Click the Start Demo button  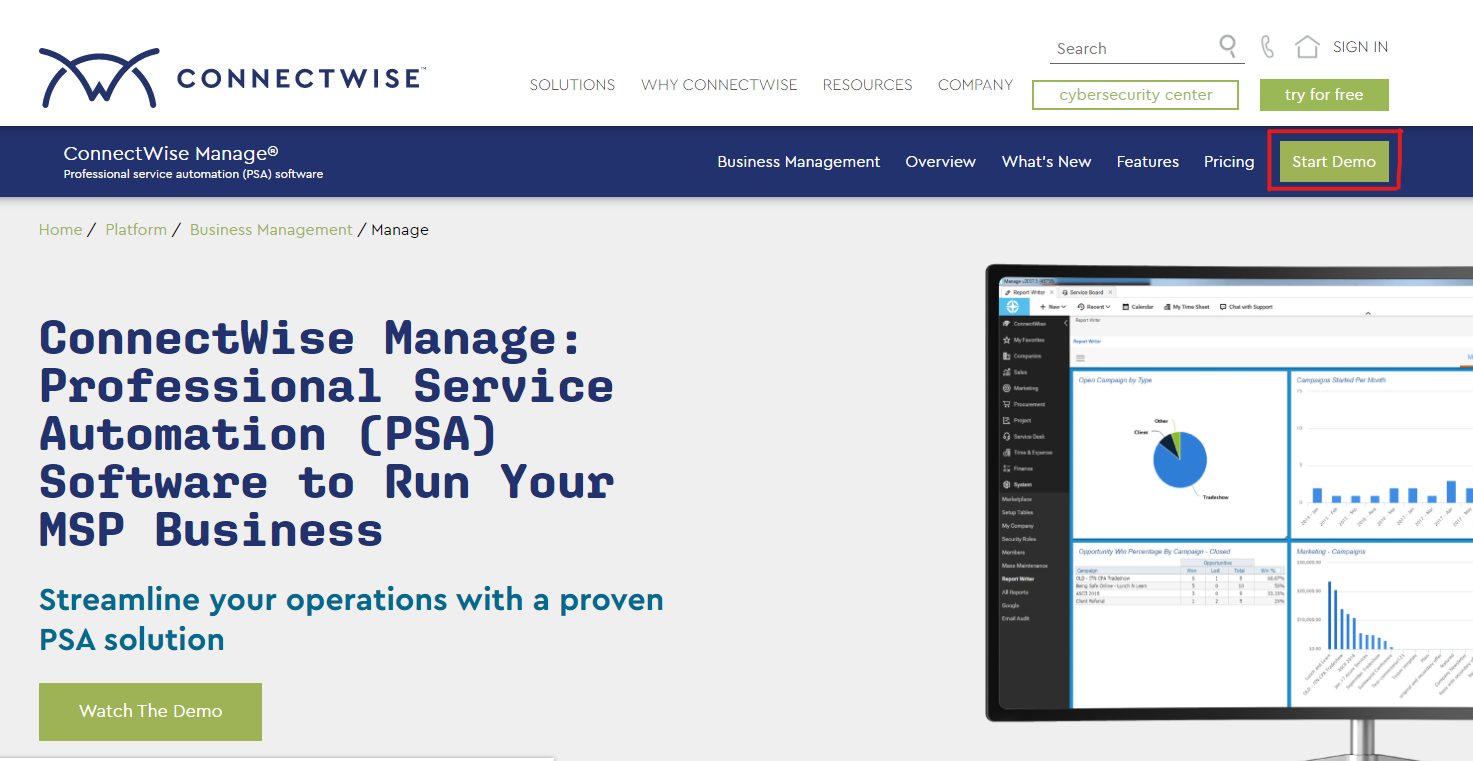click(x=1334, y=161)
